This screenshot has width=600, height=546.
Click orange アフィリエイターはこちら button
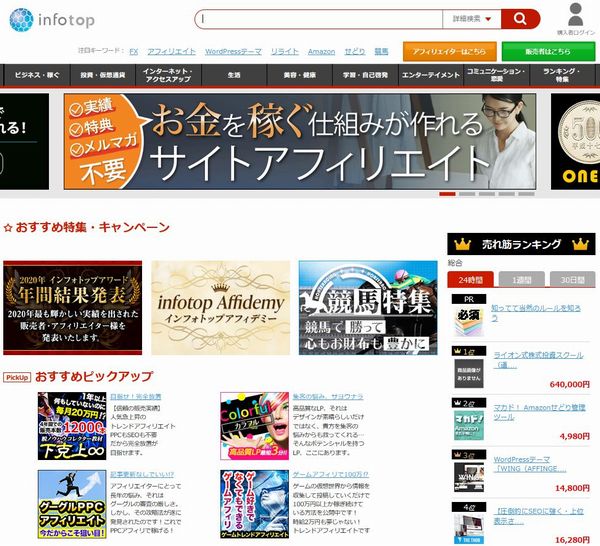[450, 51]
